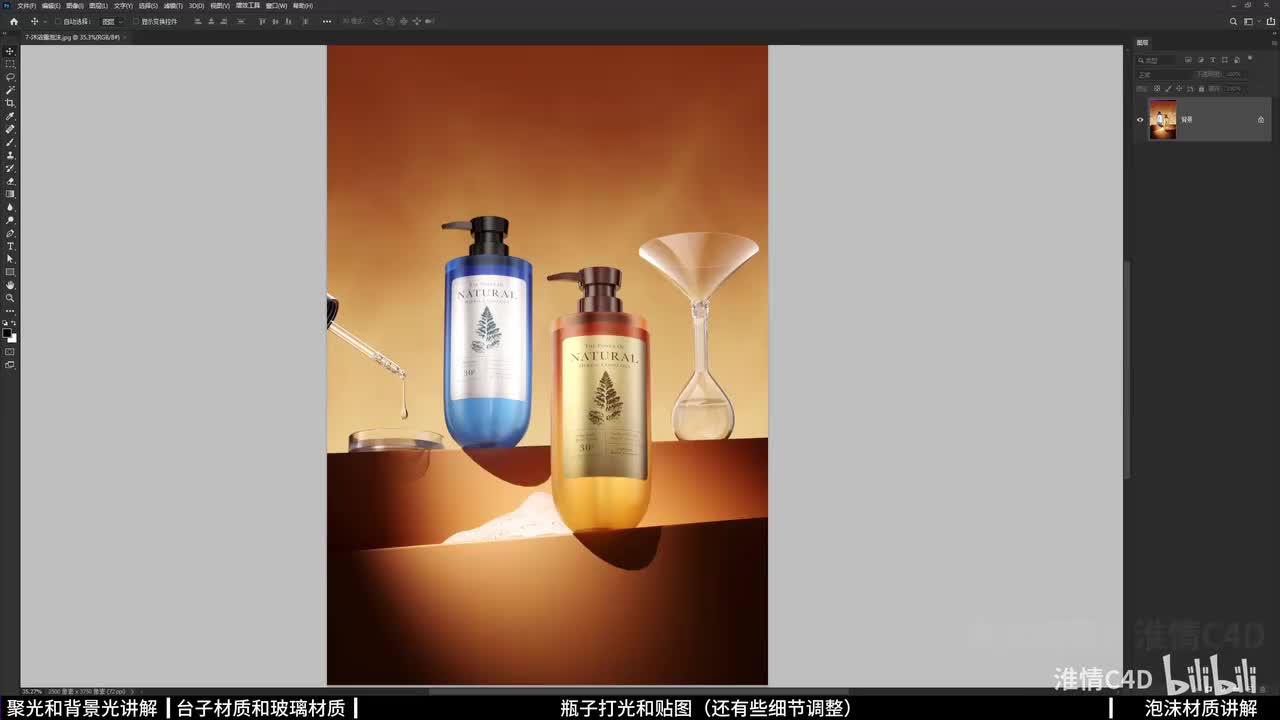This screenshot has width=1280, height=720.
Task: Open the Layers panel menu
Action: point(1273,43)
